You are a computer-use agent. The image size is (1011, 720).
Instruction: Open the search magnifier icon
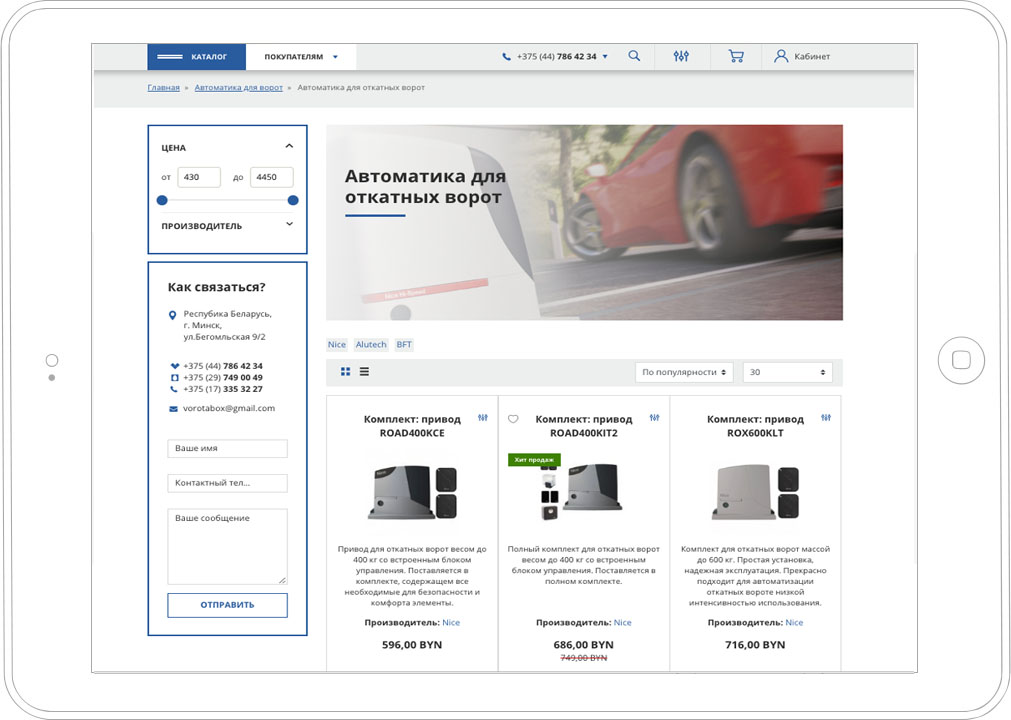click(x=634, y=56)
